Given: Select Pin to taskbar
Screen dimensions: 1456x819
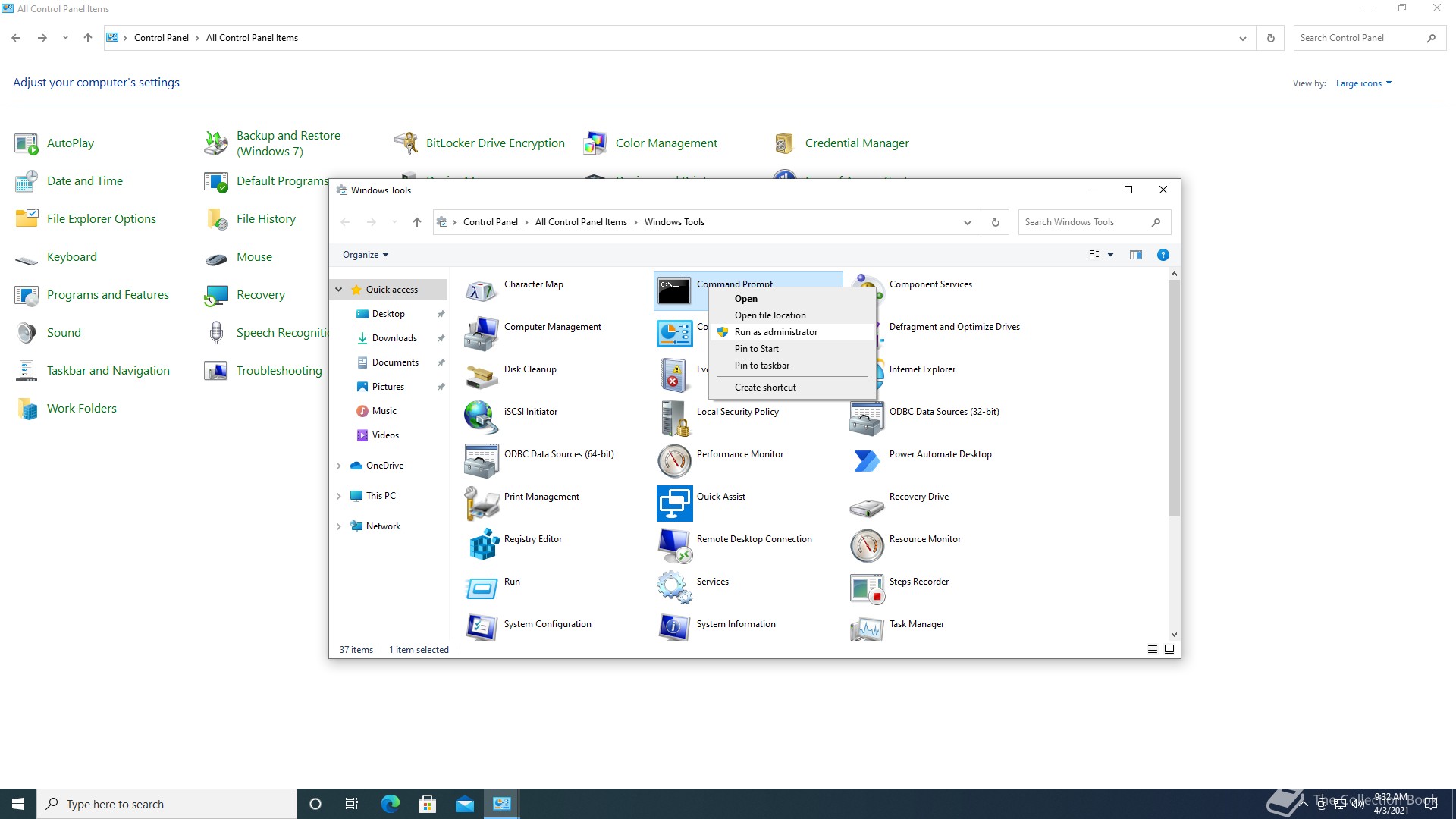Looking at the screenshot, I should [x=792, y=366].
